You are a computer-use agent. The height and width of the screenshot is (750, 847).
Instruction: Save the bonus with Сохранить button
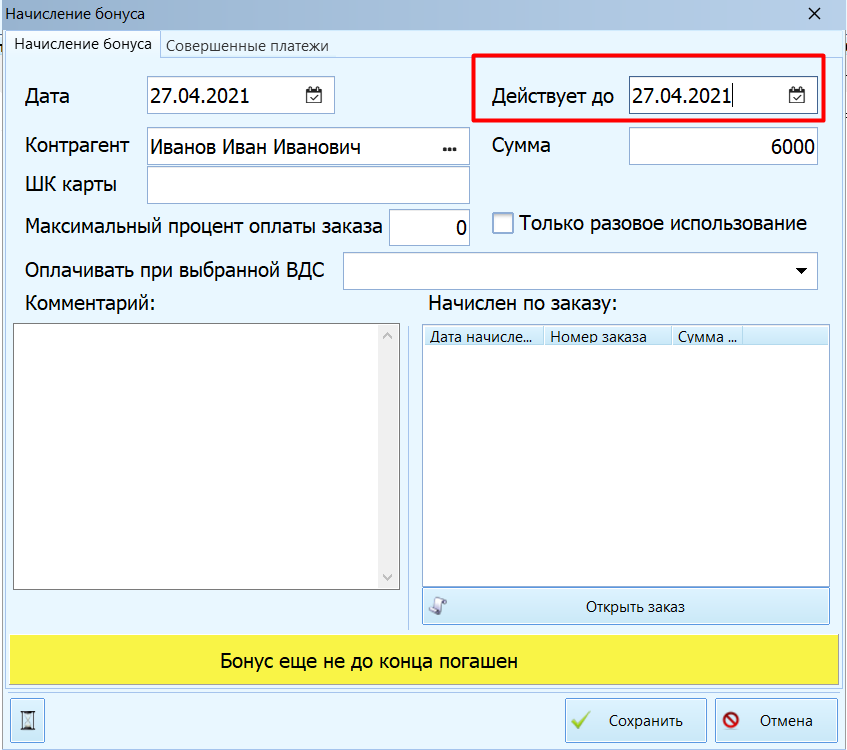click(x=636, y=721)
